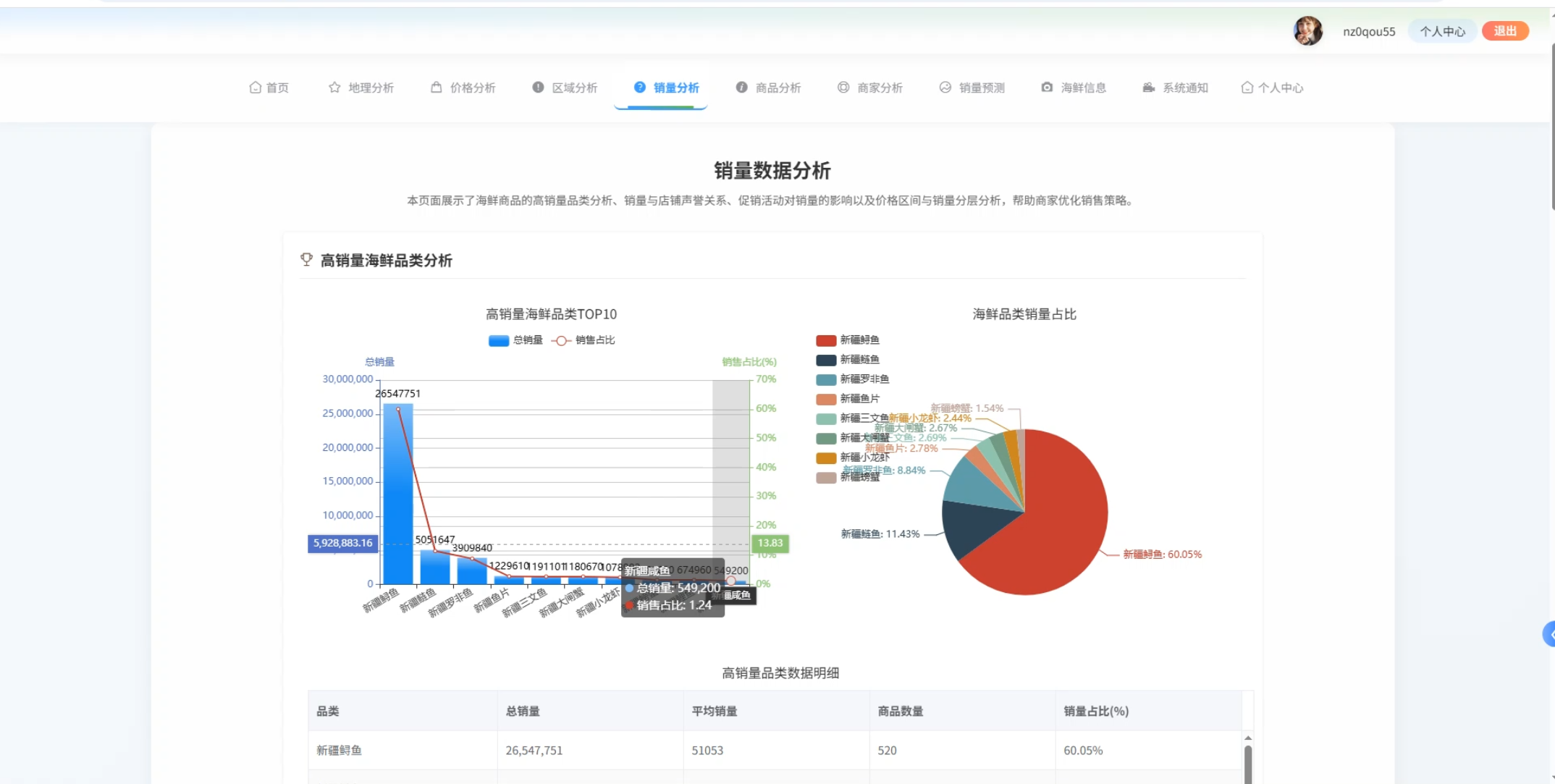Click the trophy icon by 高销量海鲜品类分析
The image size is (1555, 784).
[x=307, y=260]
